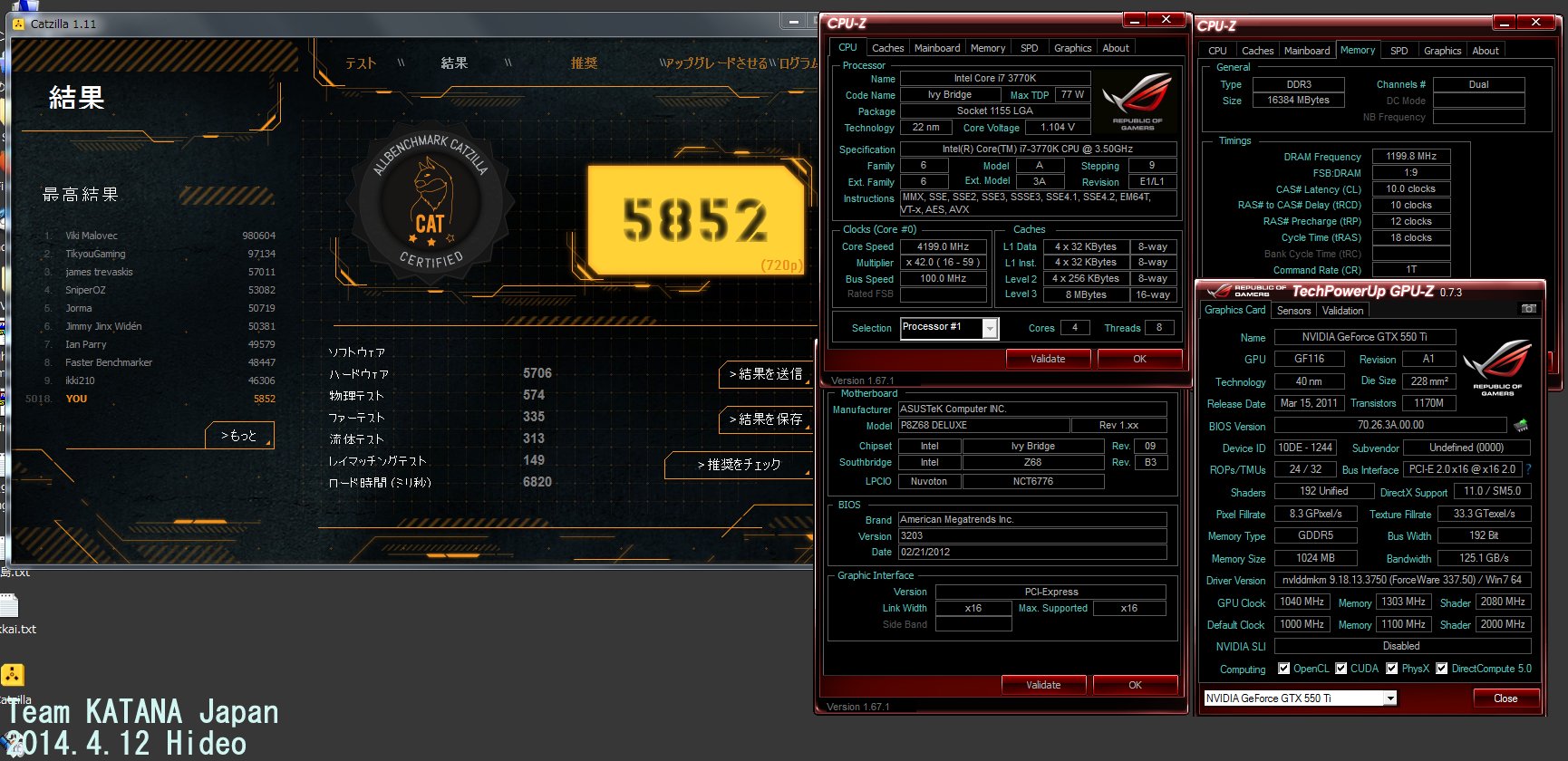Click the Threads value 8 in CPU-Z
The height and width of the screenshot is (761, 1568).
tap(1159, 328)
